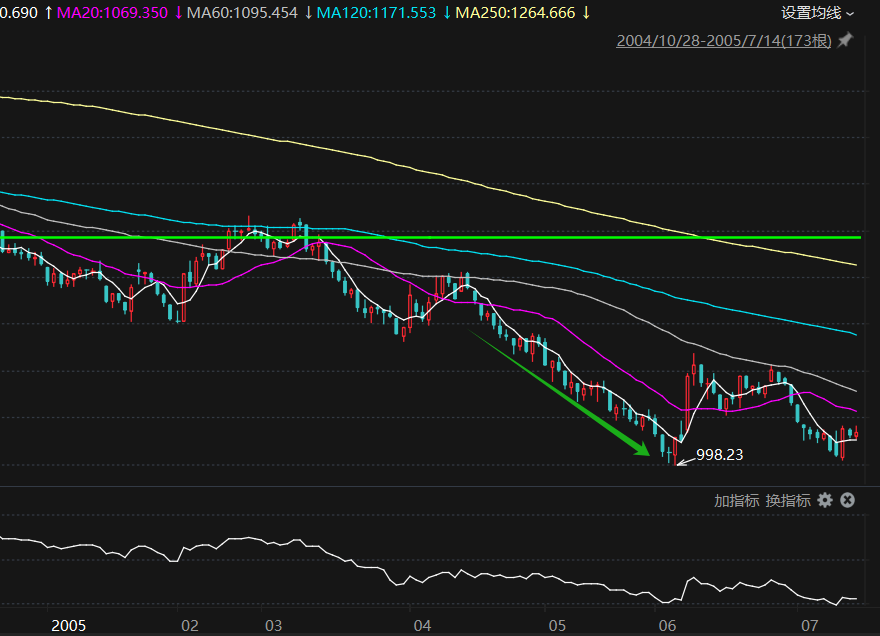Select the MA20 label in the legend
The height and width of the screenshot is (636, 880).
(112, 13)
